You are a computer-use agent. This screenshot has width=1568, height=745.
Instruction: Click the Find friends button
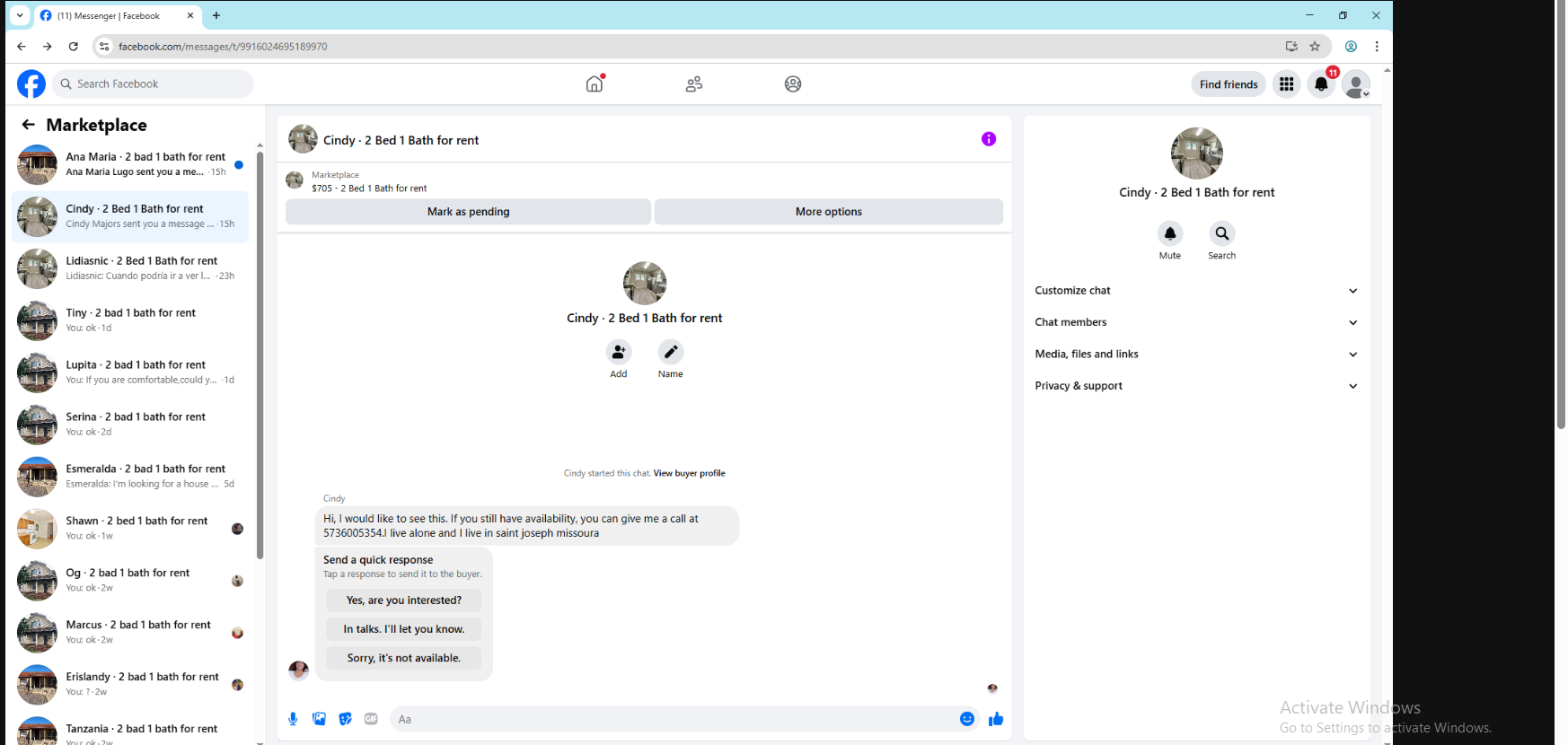(1229, 84)
